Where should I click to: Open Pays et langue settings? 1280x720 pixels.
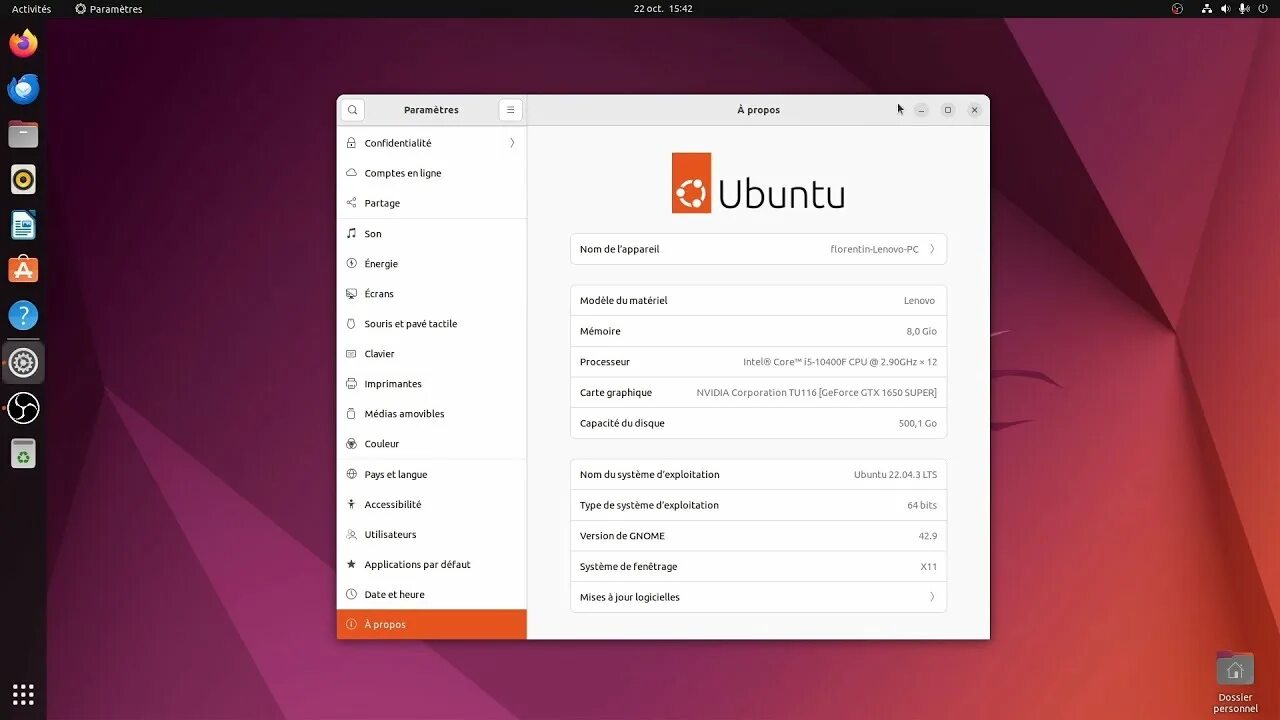coord(432,475)
